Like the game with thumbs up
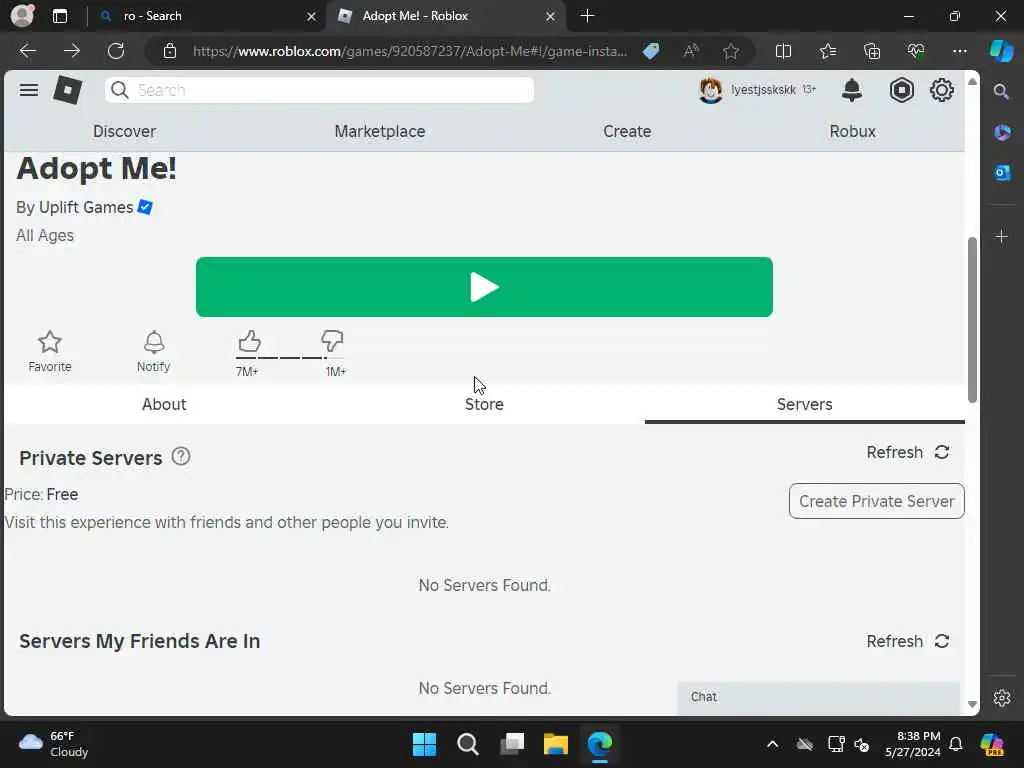1024x768 pixels. coord(249,341)
